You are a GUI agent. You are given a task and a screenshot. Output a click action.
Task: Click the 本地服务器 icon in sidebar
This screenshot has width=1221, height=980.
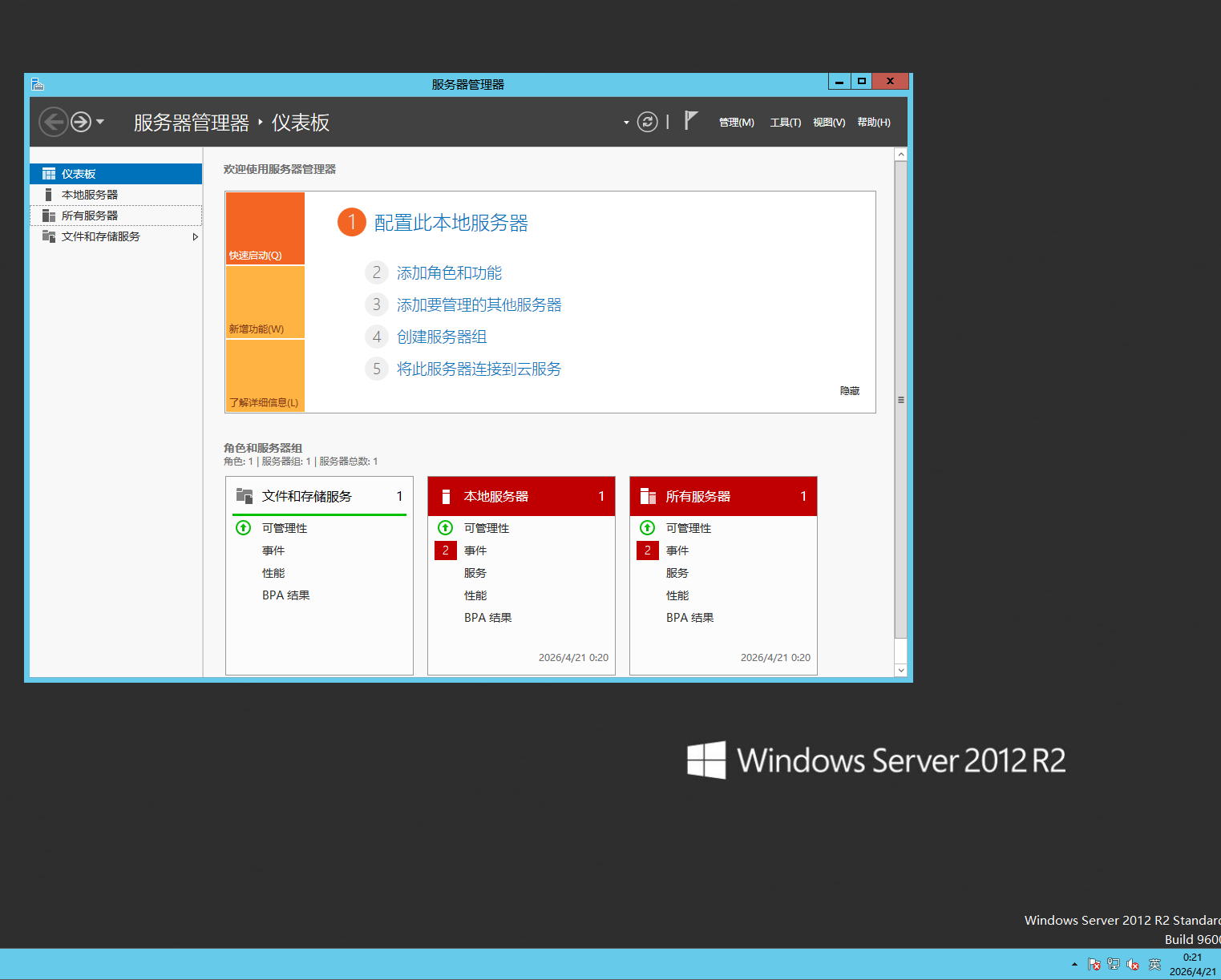pyautogui.click(x=48, y=195)
